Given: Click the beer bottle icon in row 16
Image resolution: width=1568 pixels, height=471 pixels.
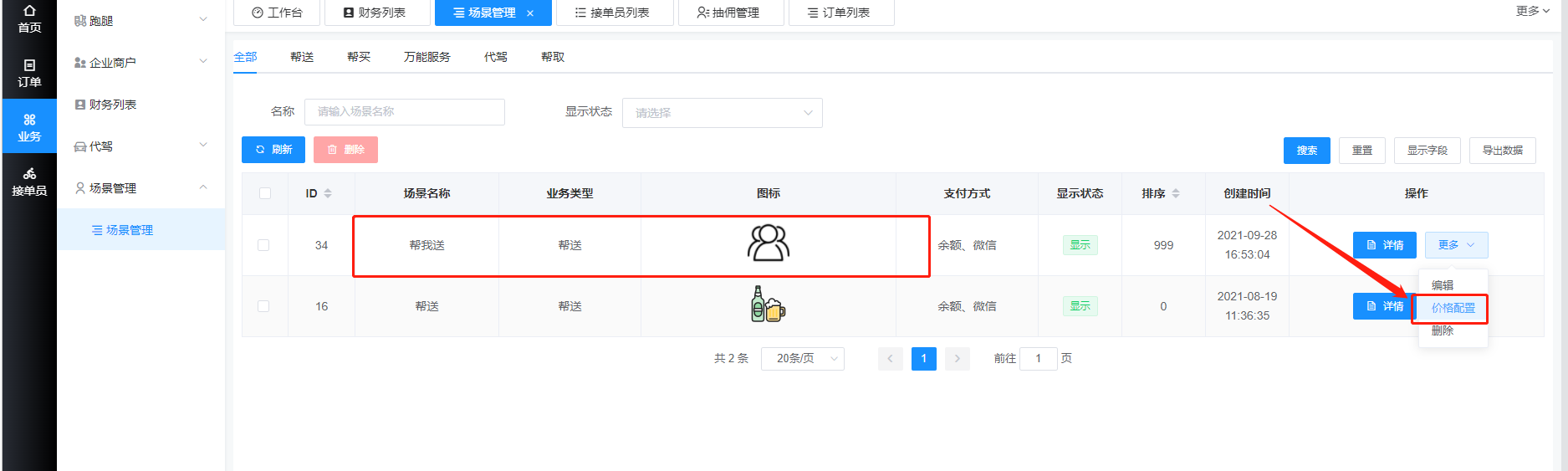Looking at the screenshot, I should tap(768, 305).
